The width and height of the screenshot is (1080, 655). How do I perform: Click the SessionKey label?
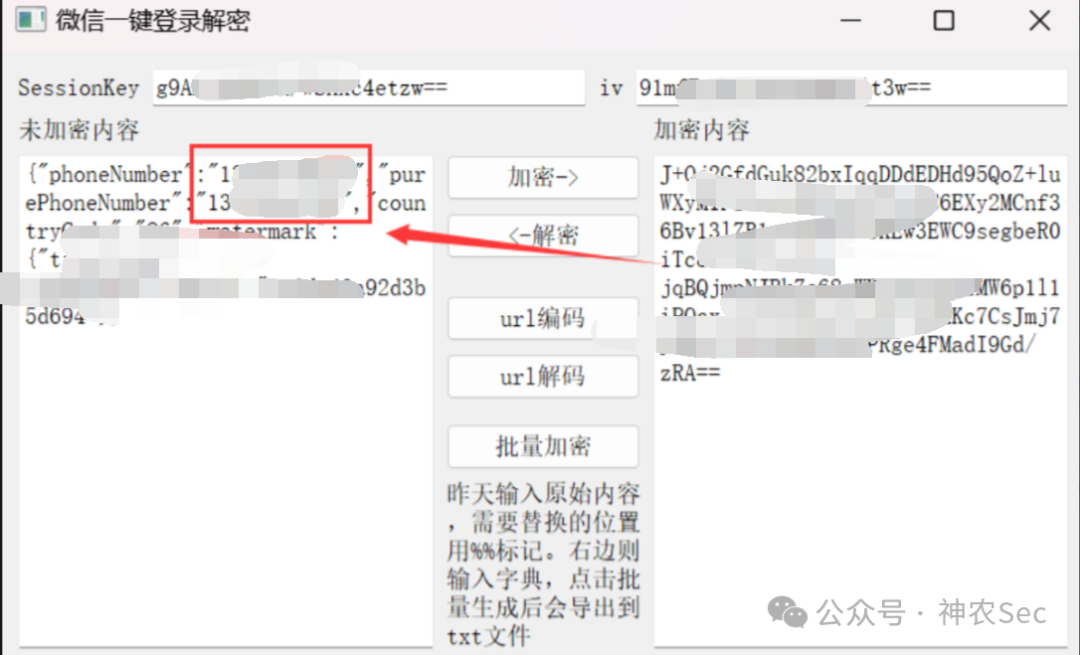[79, 88]
